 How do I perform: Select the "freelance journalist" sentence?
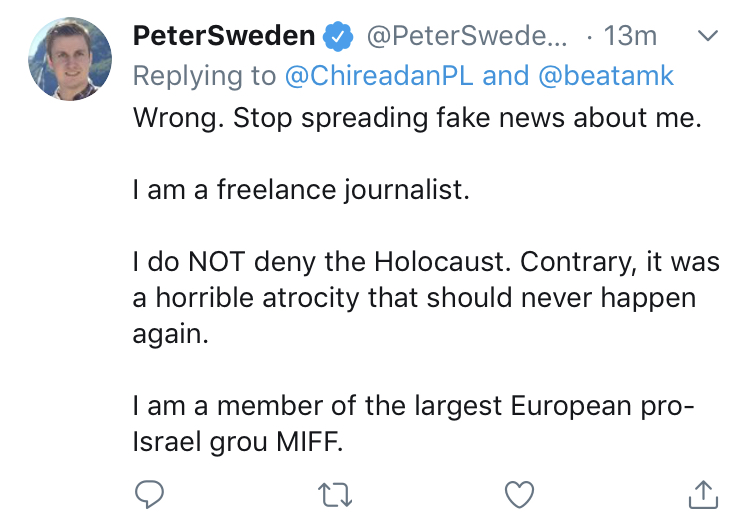point(300,190)
